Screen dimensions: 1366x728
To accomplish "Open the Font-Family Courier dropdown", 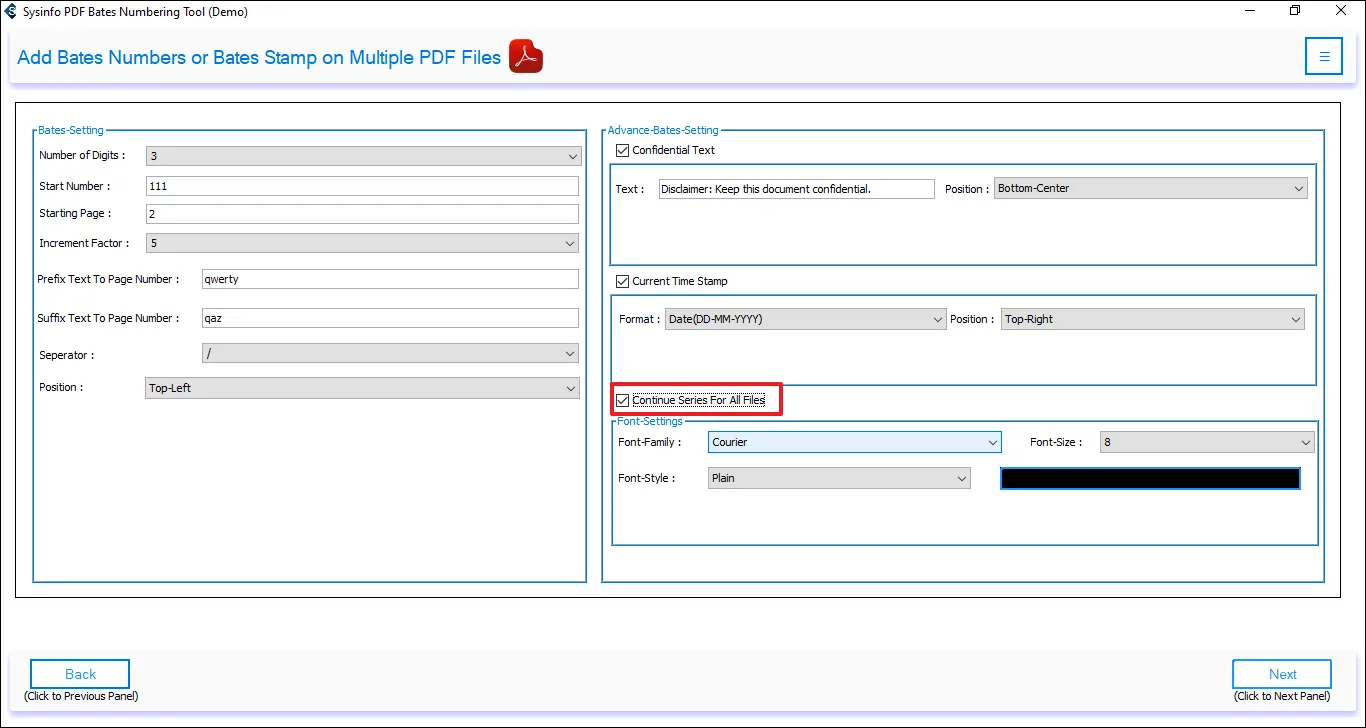I will point(854,442).
